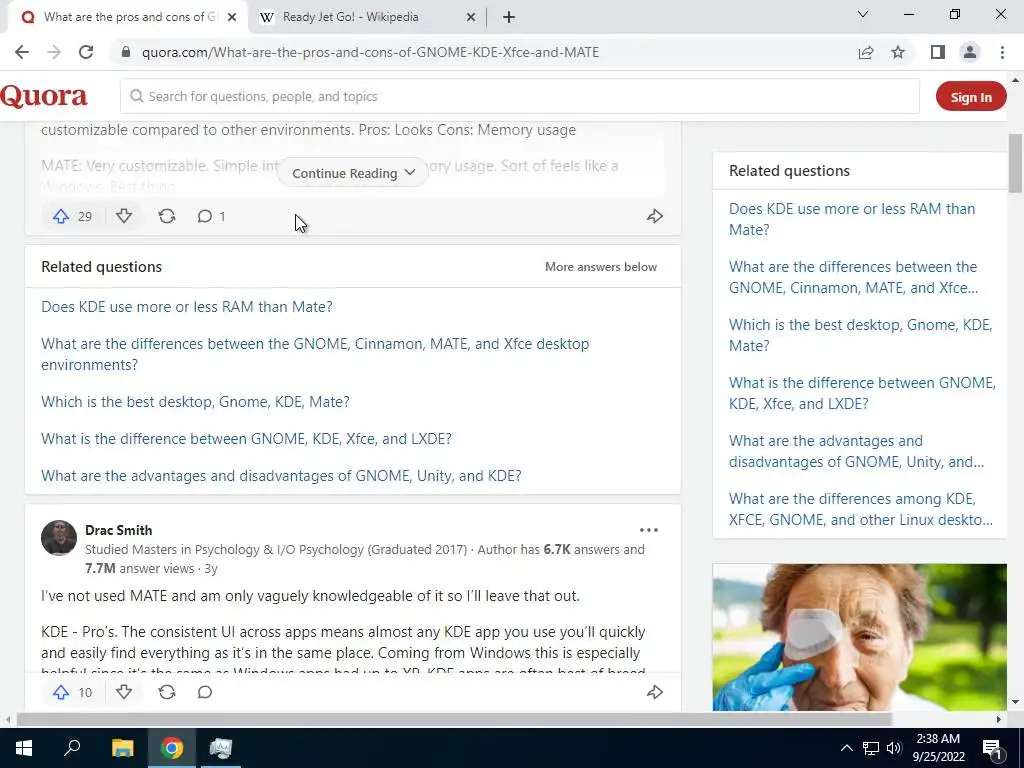This screenshot has height=768, width=1024.
Task: Open main-column 'Which is the best desktop' link
Action: coord(195,402)
